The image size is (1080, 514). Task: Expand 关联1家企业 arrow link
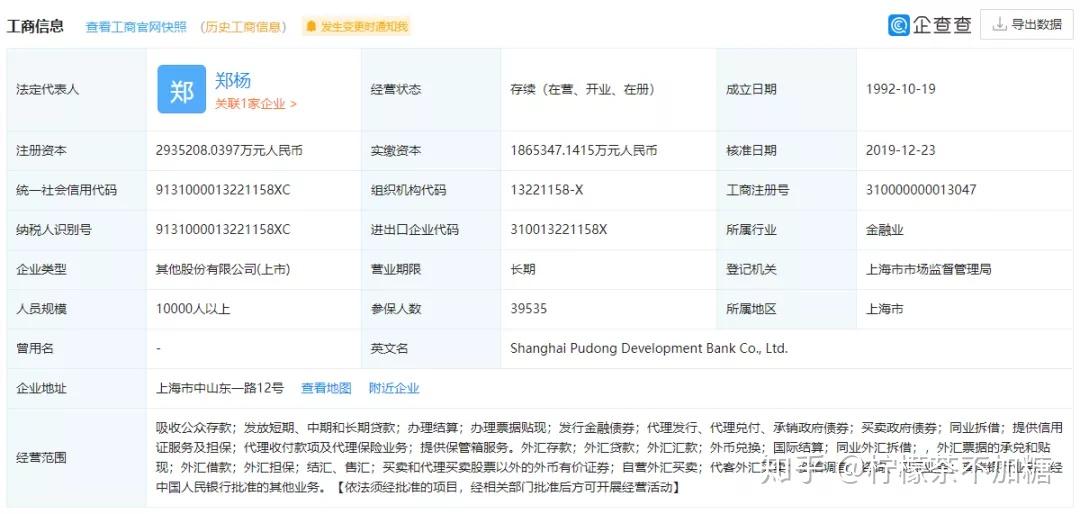pyautogui.click(x=256, y=104)
